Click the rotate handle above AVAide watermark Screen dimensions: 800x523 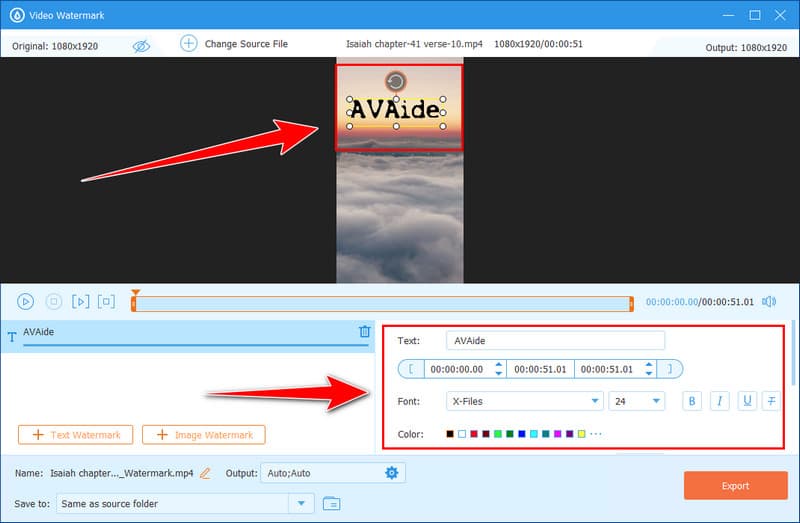coord(395,82)
